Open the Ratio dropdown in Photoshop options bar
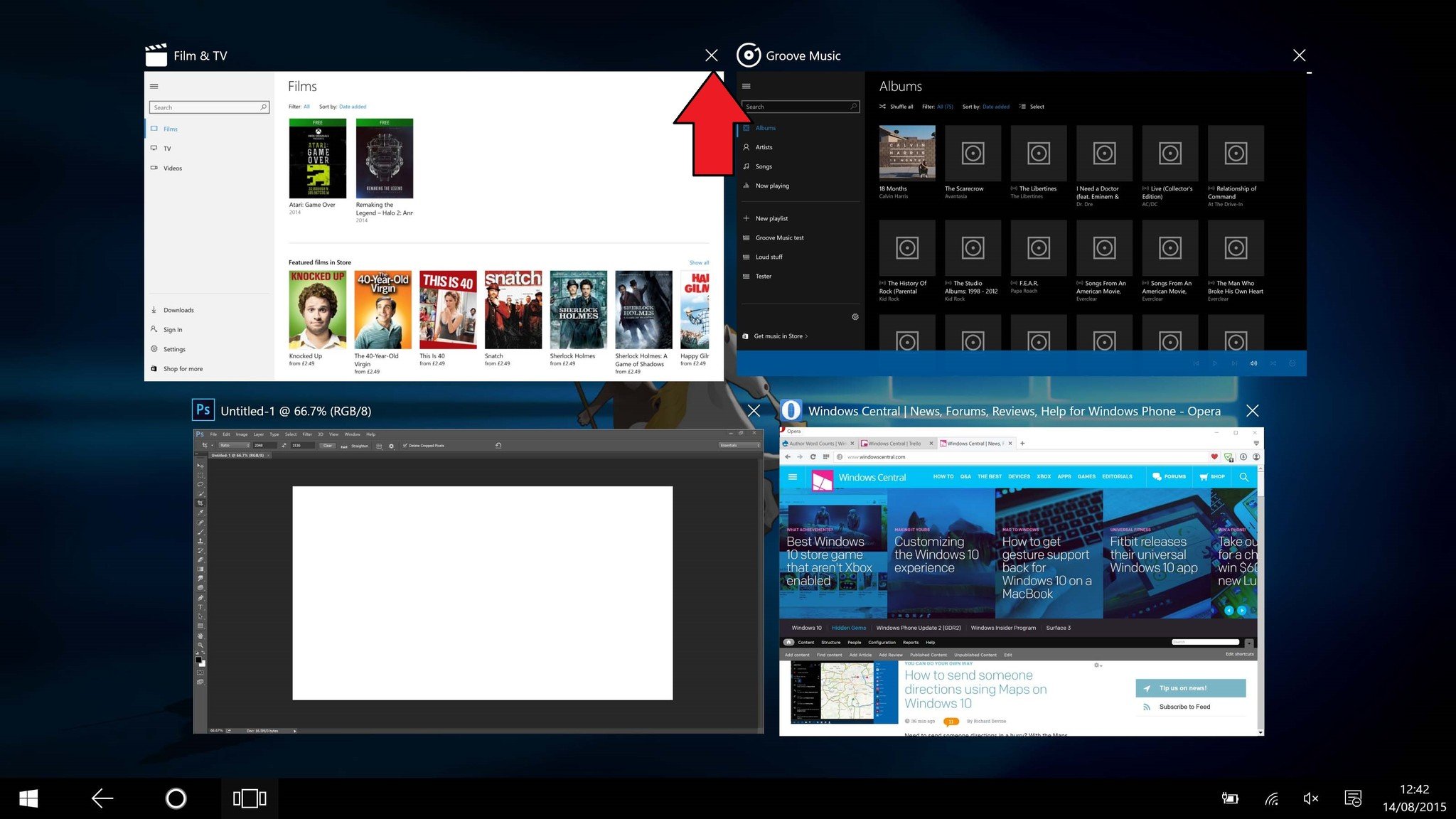 click(x=234, y=446)
